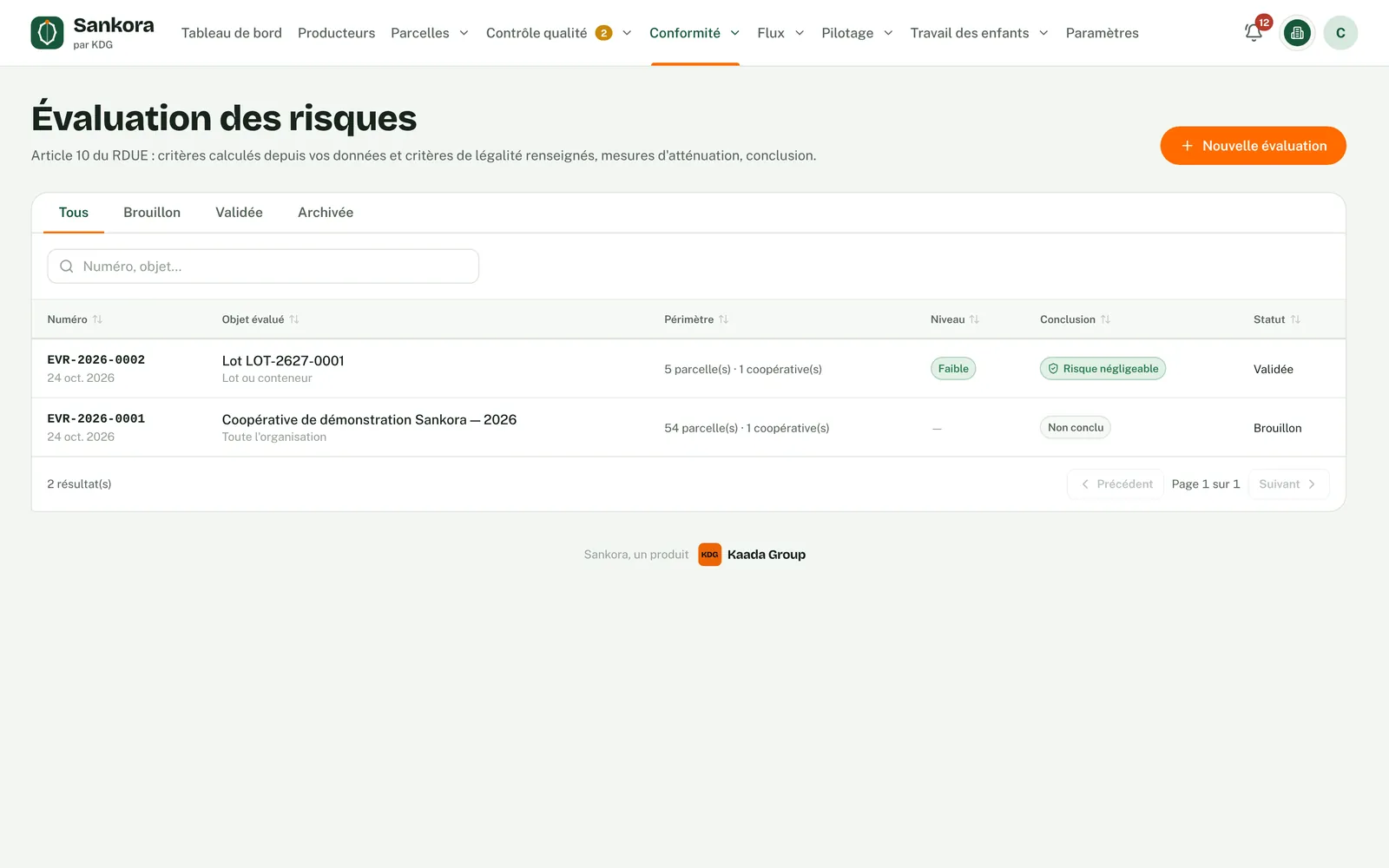Image resolution: width=1389 pixels, height=868 pixels.
Task: Focus the Numéro, objet search field
Action: (x=263, y=266)
